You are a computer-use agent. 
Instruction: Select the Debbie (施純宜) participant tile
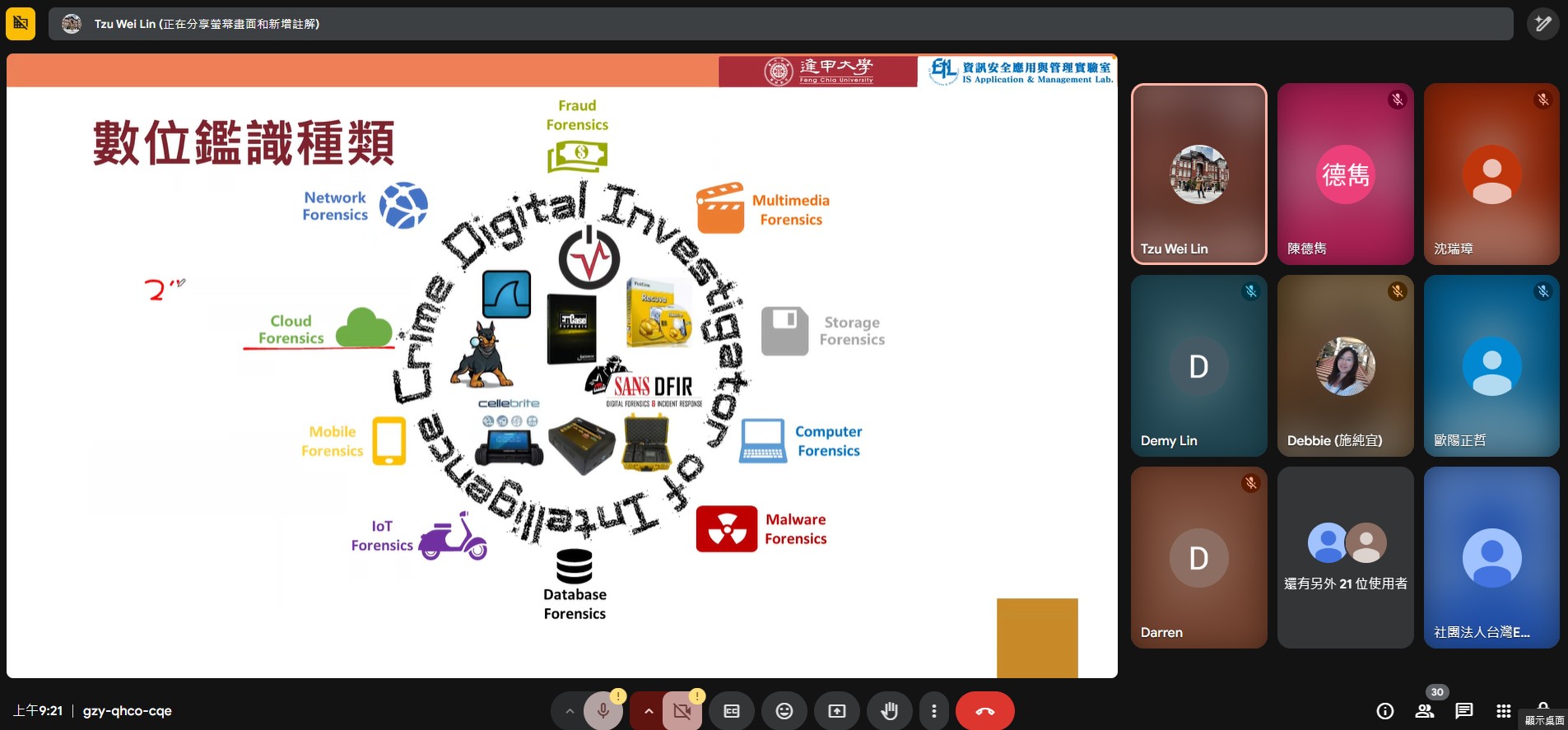[1345, 365]
